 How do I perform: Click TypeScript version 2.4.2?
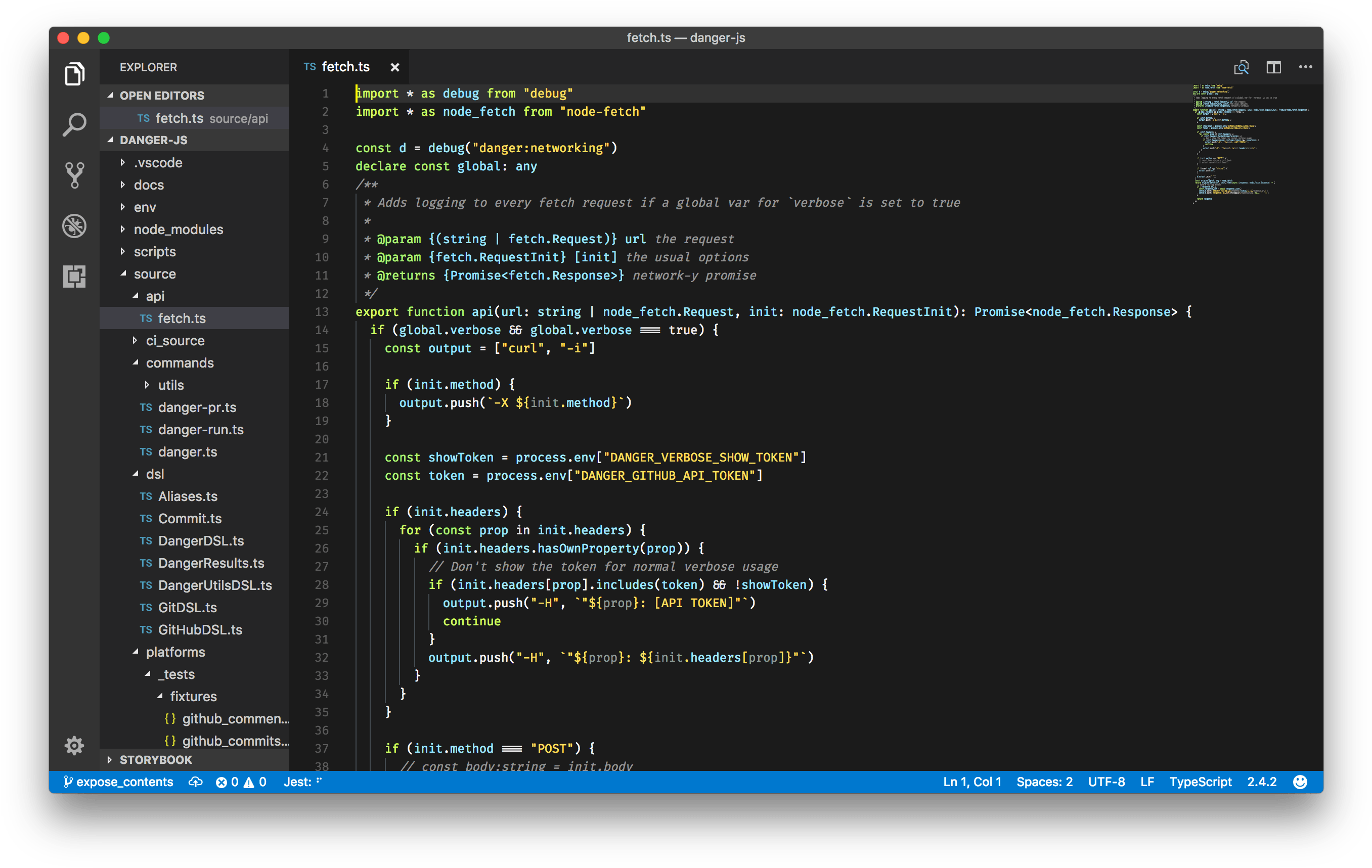(1261, 782)
